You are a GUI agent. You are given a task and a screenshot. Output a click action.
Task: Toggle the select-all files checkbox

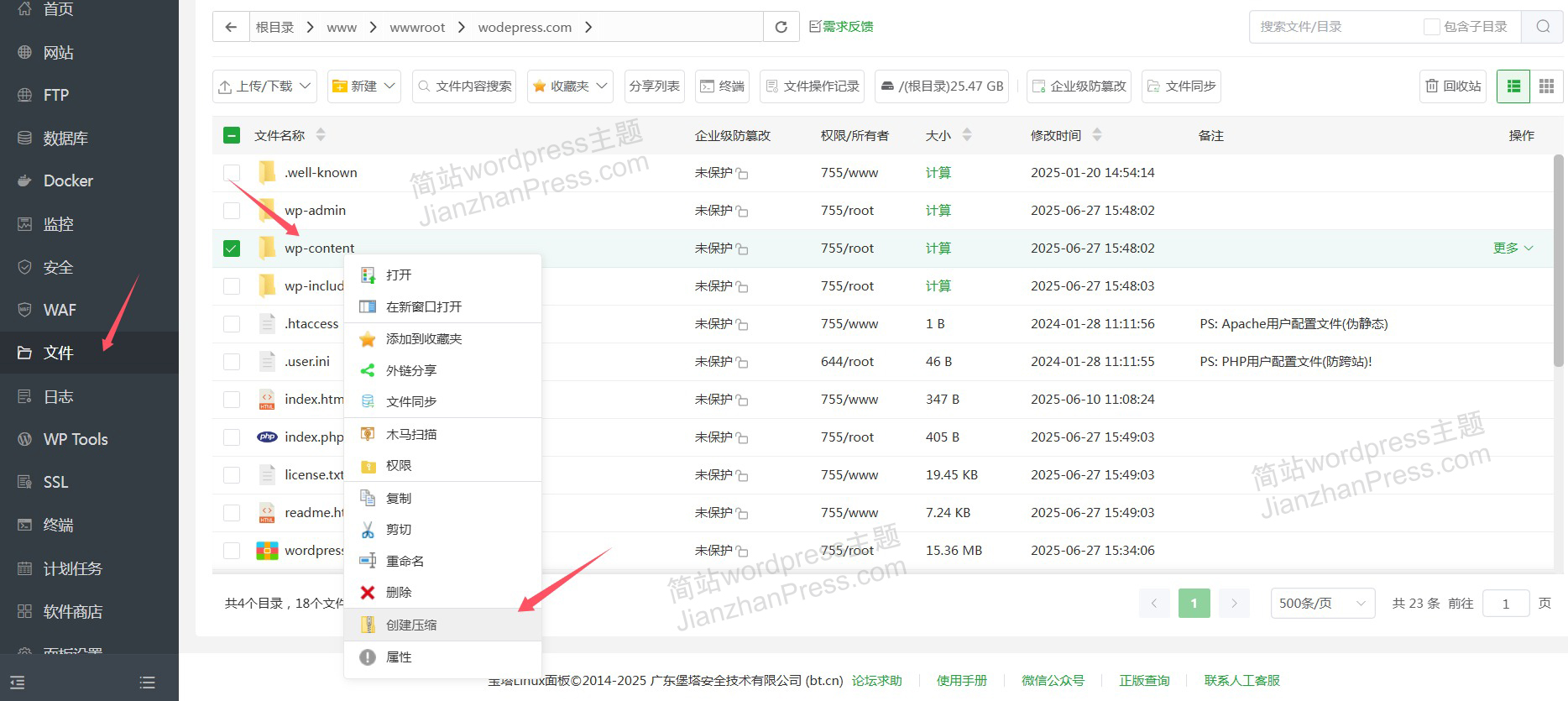pos(232,135)
